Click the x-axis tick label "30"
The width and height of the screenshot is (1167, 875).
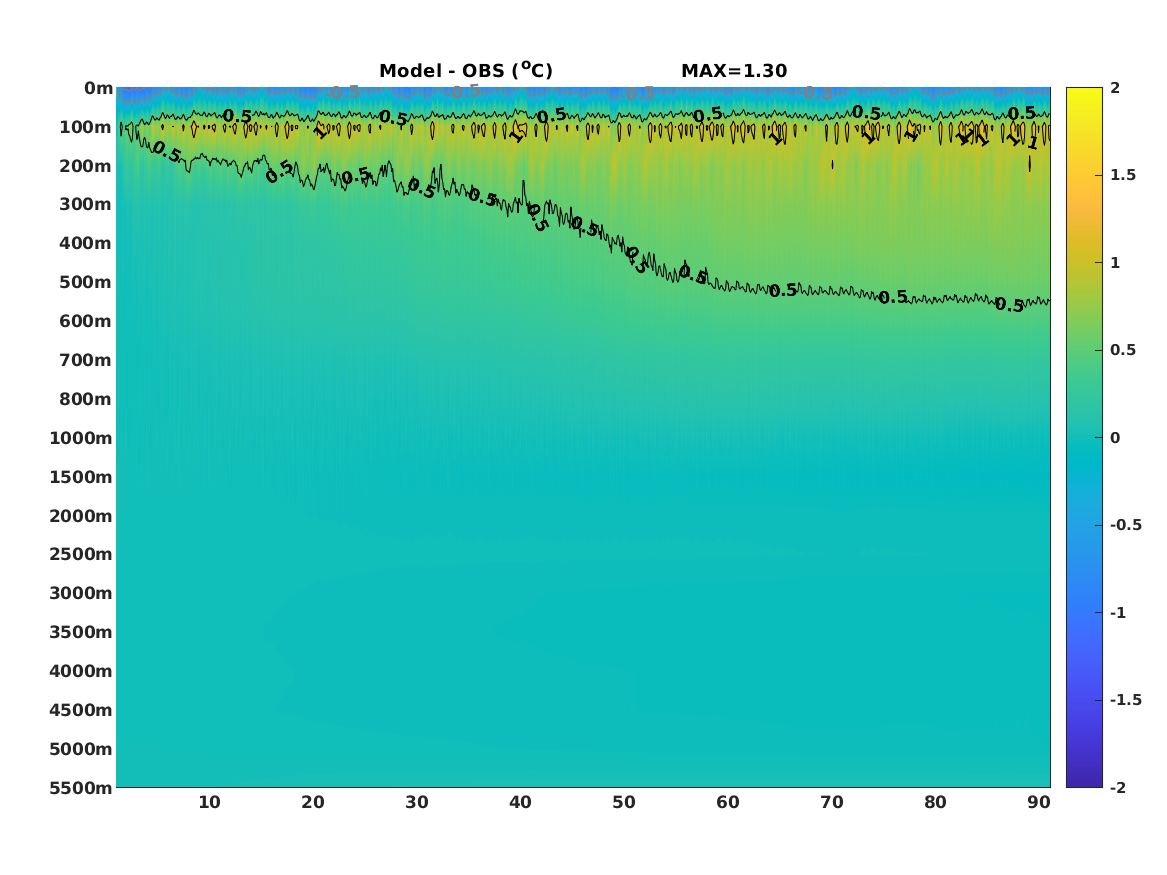tap(417, 803)
